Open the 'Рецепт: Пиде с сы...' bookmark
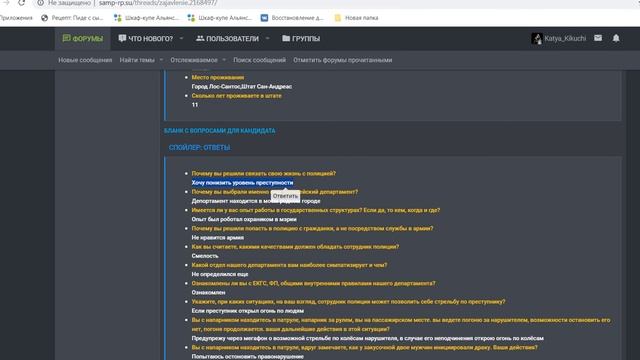Viewport: 640px width, 360px height. tap(72, 18)
